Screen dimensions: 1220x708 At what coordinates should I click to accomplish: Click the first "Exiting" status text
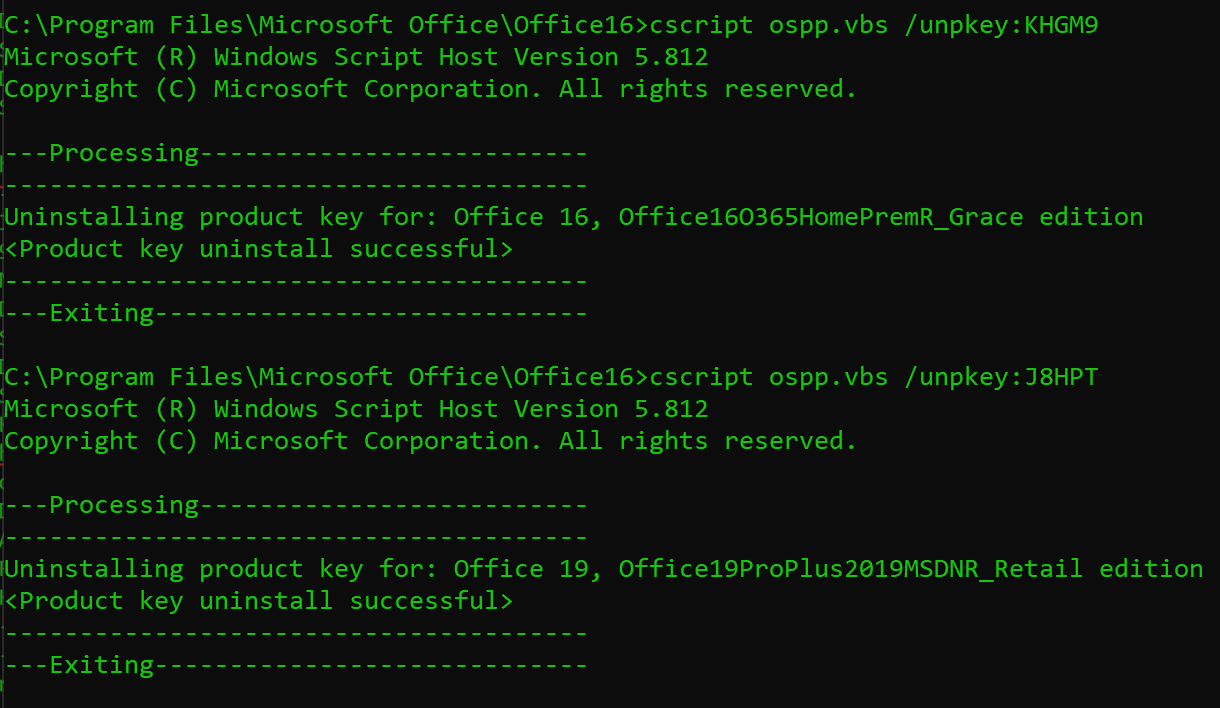point(101,313)
